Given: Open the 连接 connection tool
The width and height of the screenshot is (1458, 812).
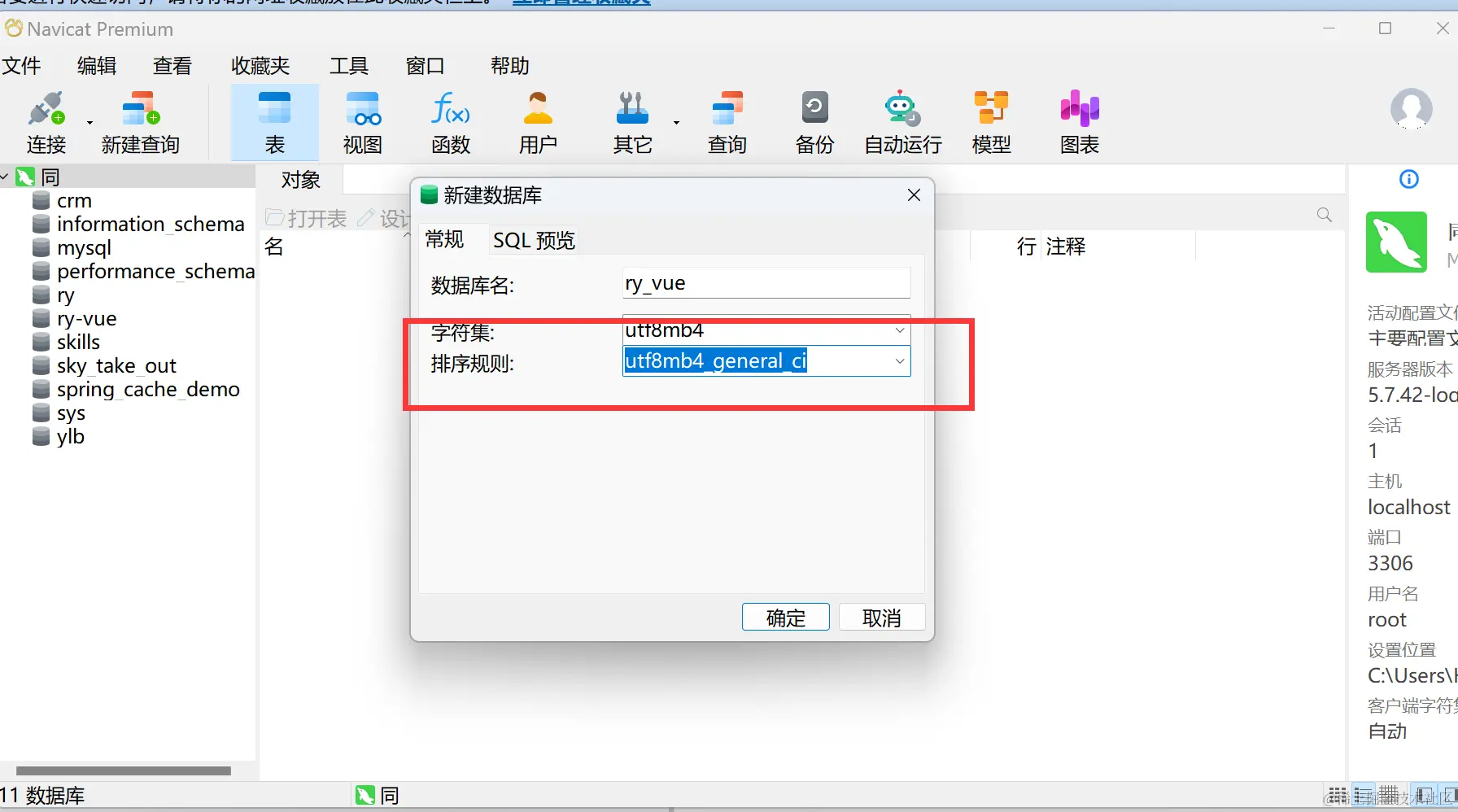Looking at the screenshot, I should click(x=46, y=122).
